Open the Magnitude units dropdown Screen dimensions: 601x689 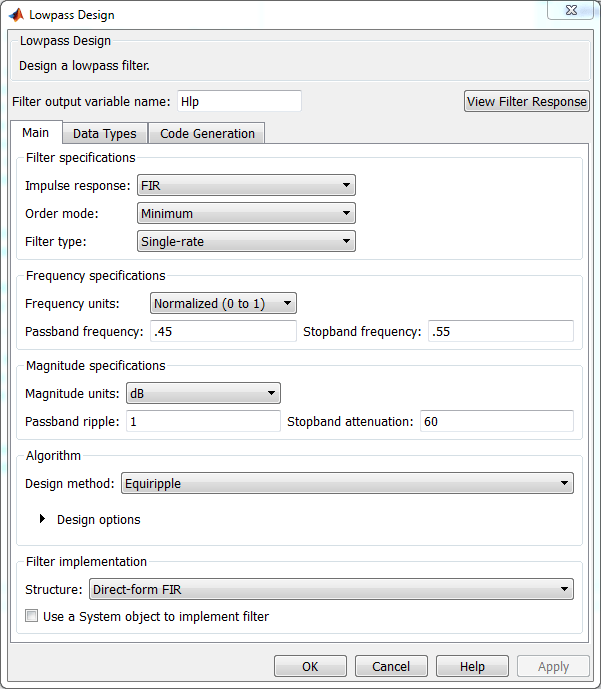pos(203,393)
